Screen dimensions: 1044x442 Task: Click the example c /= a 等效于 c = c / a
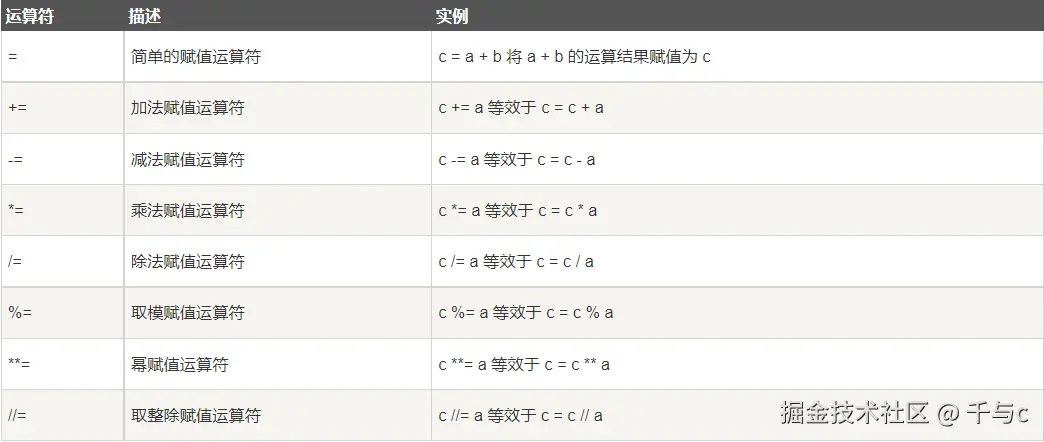(516, 262)
